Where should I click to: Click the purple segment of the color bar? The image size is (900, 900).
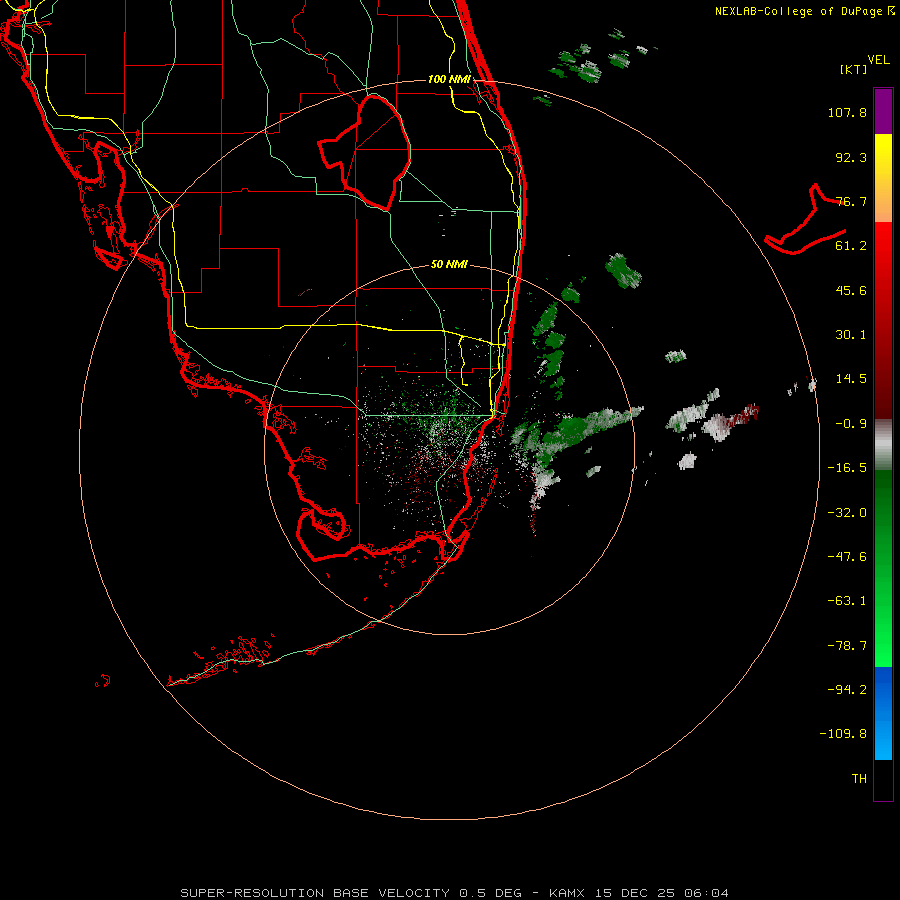click(883, 111)
